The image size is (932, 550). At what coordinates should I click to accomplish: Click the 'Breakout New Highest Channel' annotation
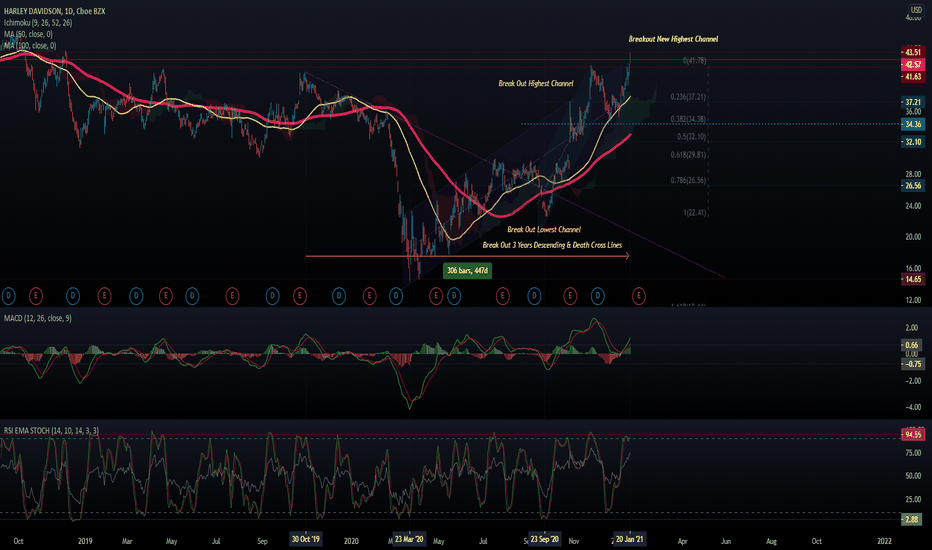pyautogui.click(x=673, y=39)
